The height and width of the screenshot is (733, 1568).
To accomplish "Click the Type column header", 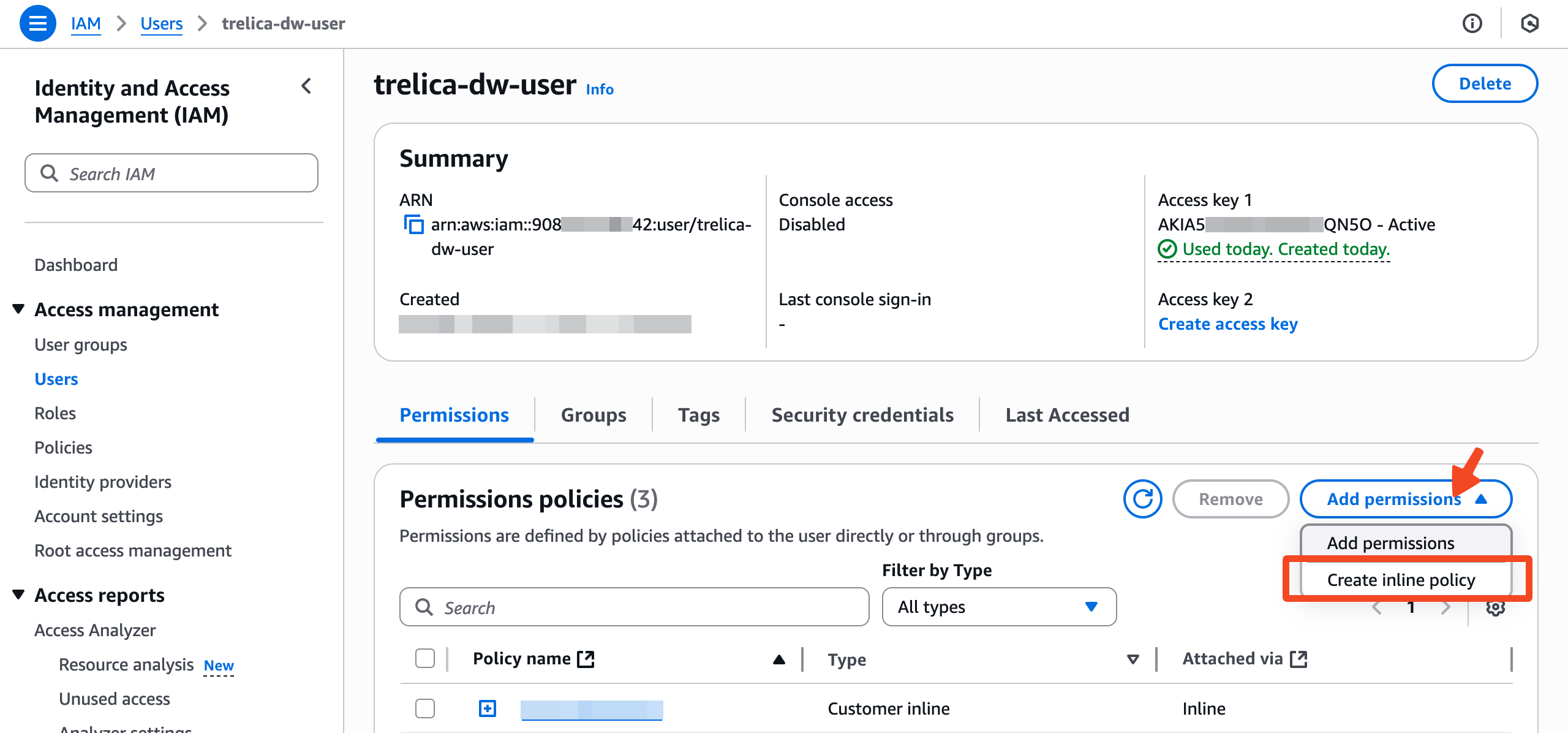I will [847, 659].
